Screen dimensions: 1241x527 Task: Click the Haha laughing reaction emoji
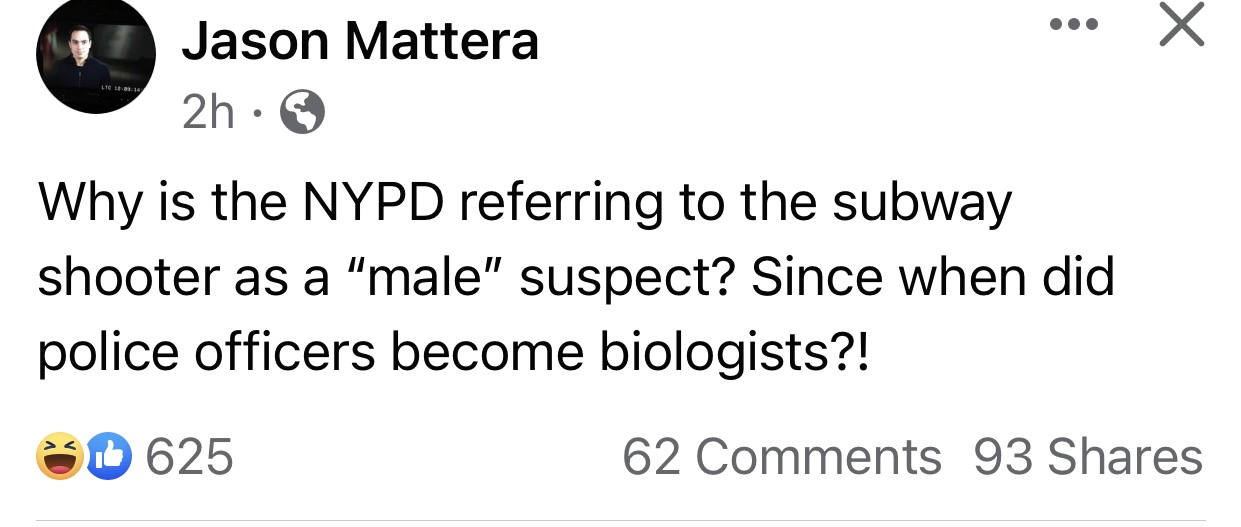[x=60, y=457]
